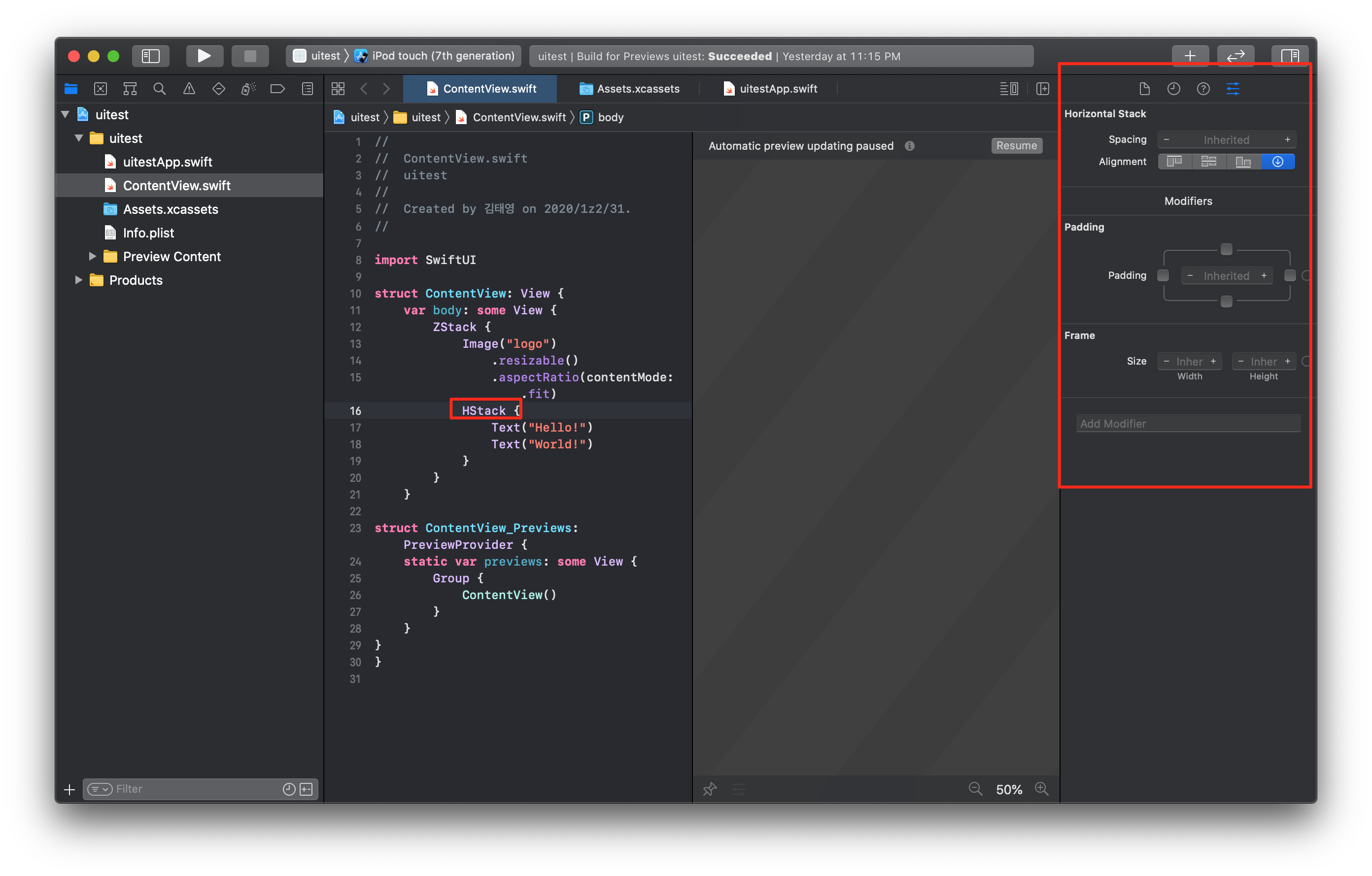The width and height of the screenshot is (1372, 876).
Task: Pin the preview with pin icon
Action: pos(709,789)
